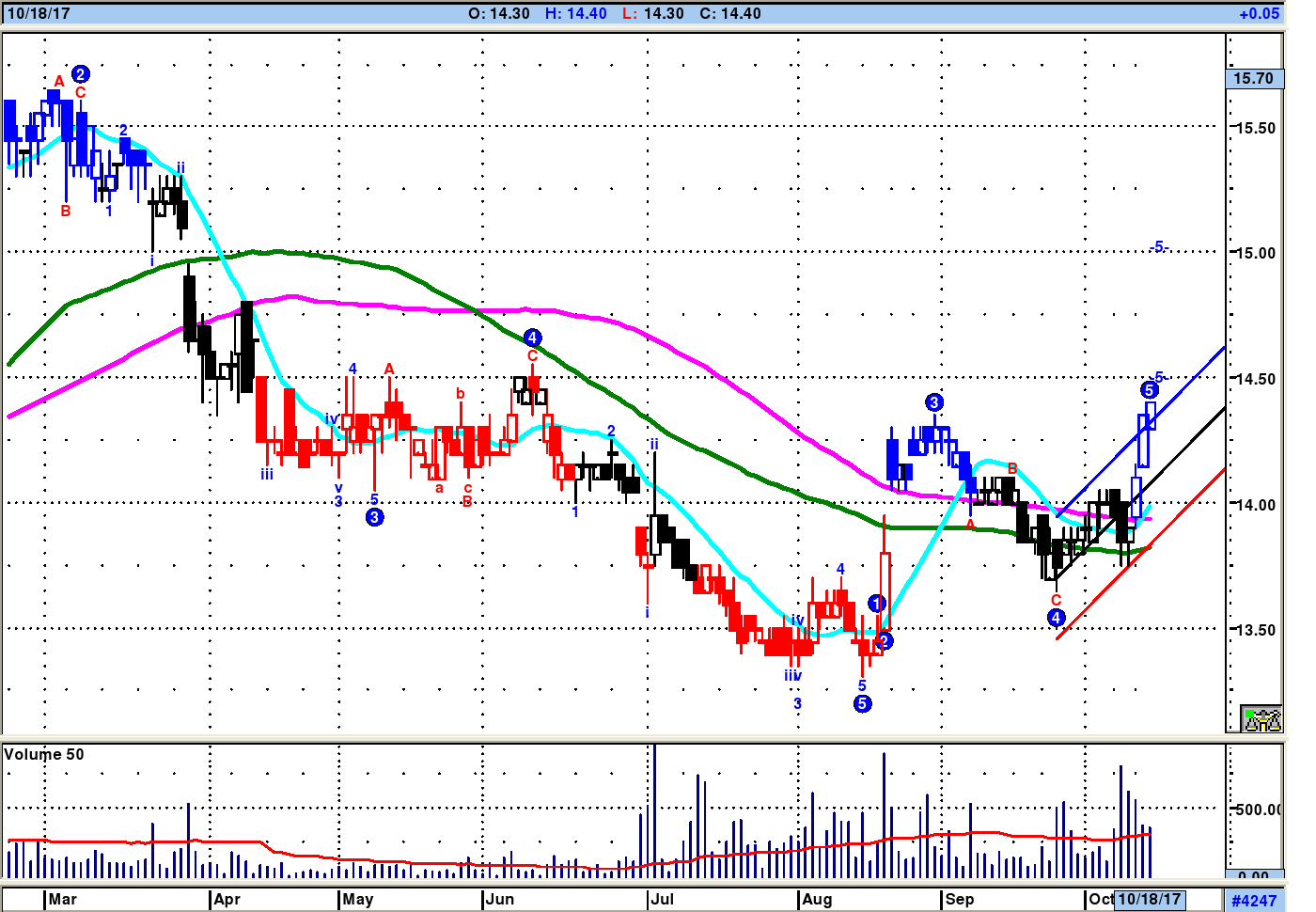This screenshot has height=912, width=1316.
Task: Click the 10/18/17 date in the top header
Action: 39,13
